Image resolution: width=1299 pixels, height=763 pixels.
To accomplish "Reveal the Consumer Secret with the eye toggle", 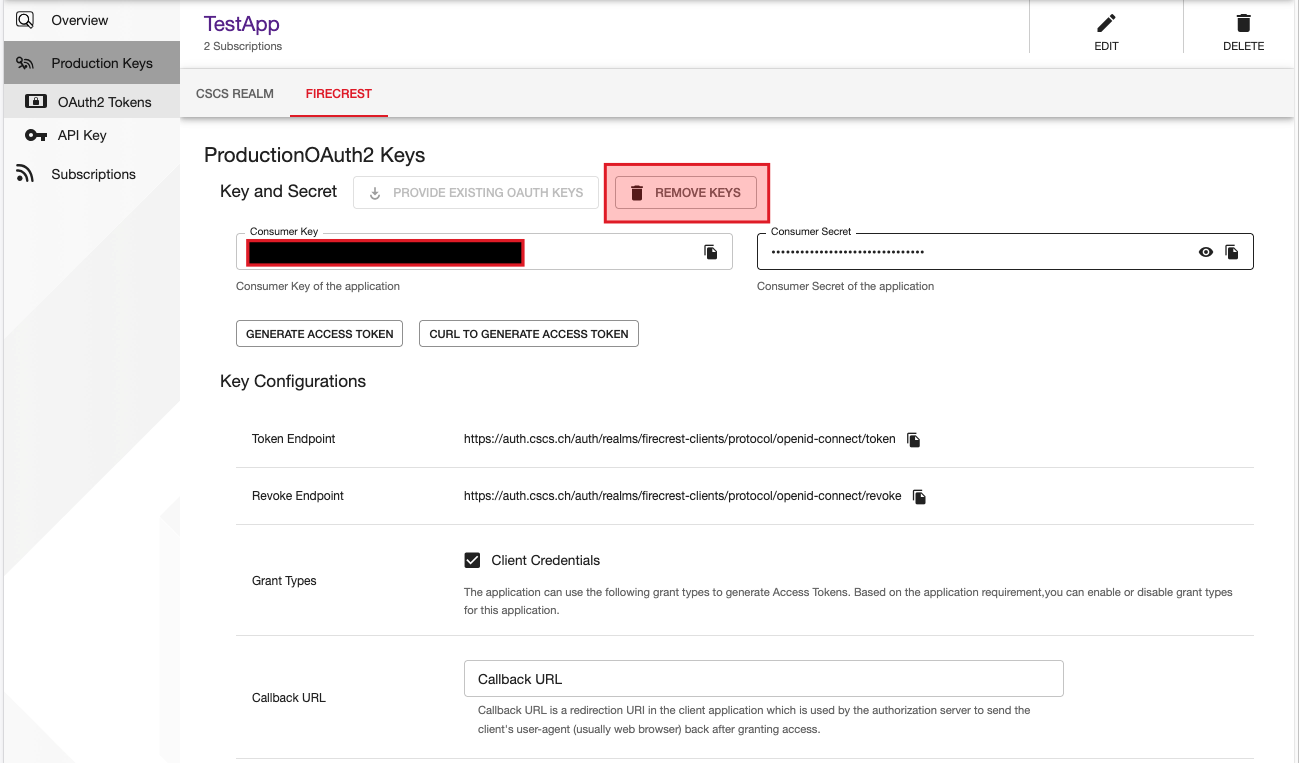I will 1205,252.
